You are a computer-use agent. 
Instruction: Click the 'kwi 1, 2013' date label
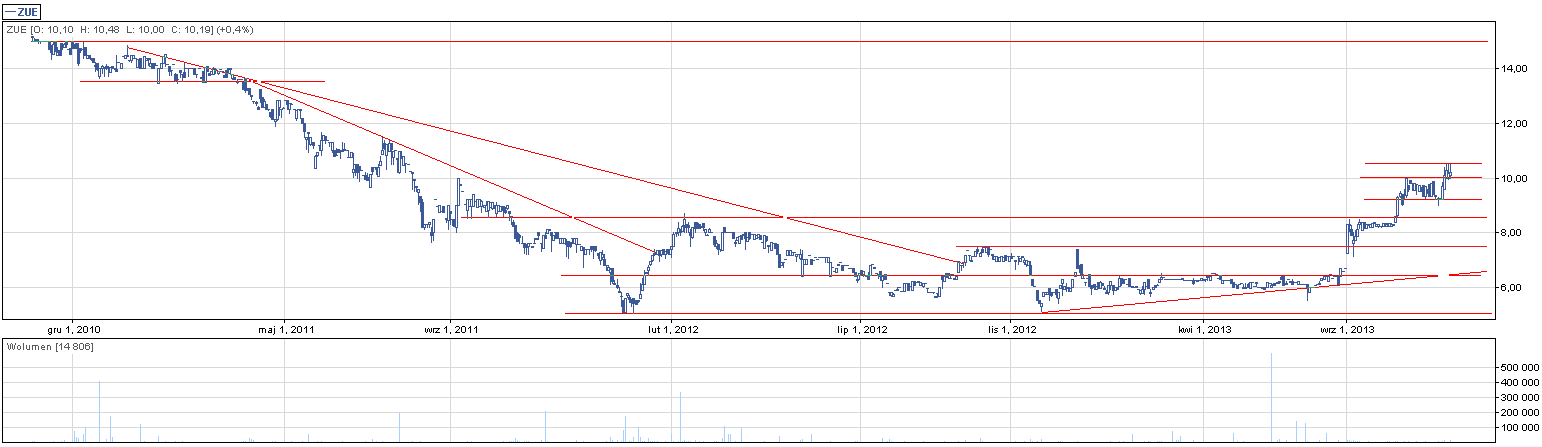pos(1203,328)
